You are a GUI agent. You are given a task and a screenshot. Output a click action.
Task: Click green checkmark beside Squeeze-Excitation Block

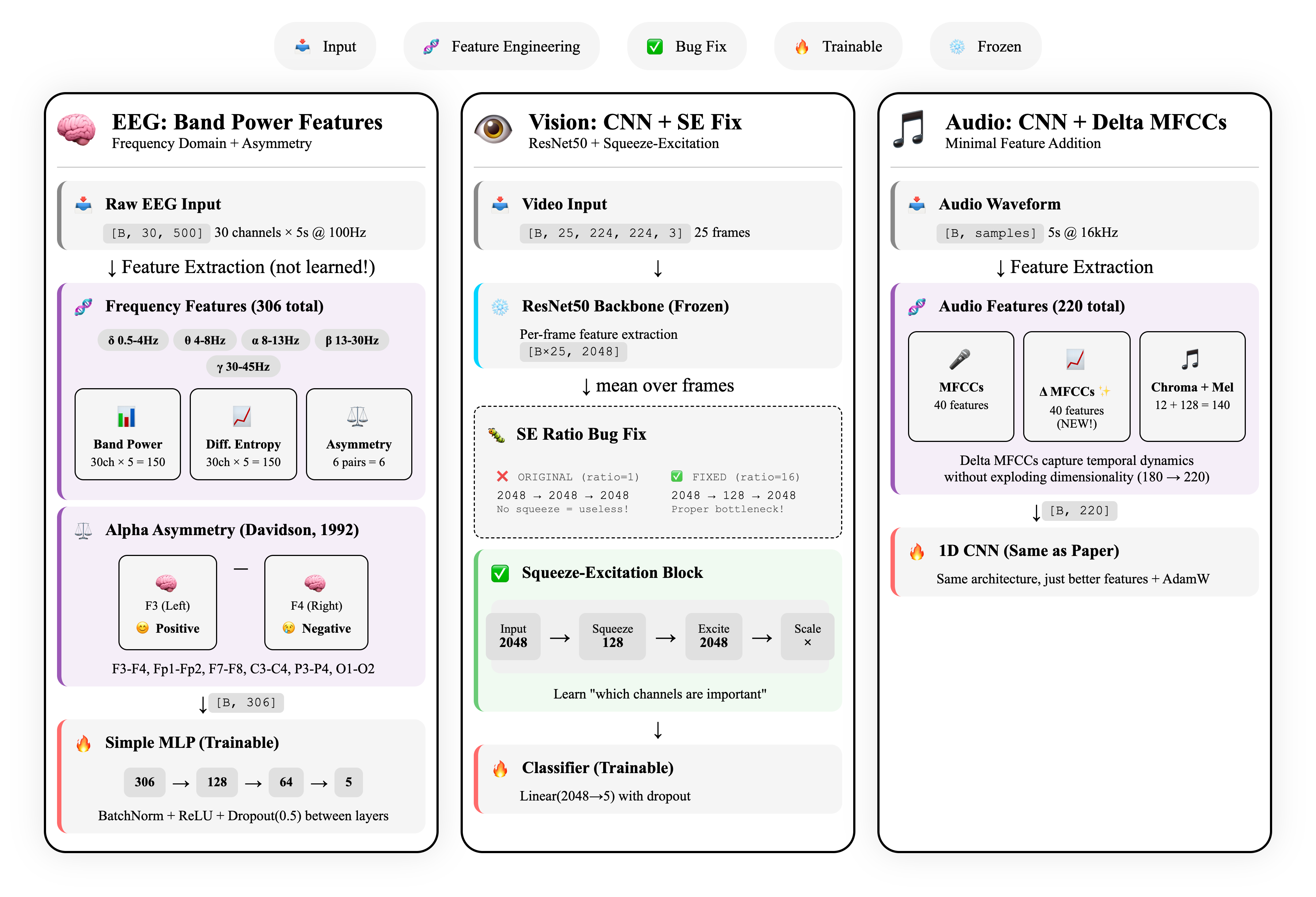[x=499, y=573]
